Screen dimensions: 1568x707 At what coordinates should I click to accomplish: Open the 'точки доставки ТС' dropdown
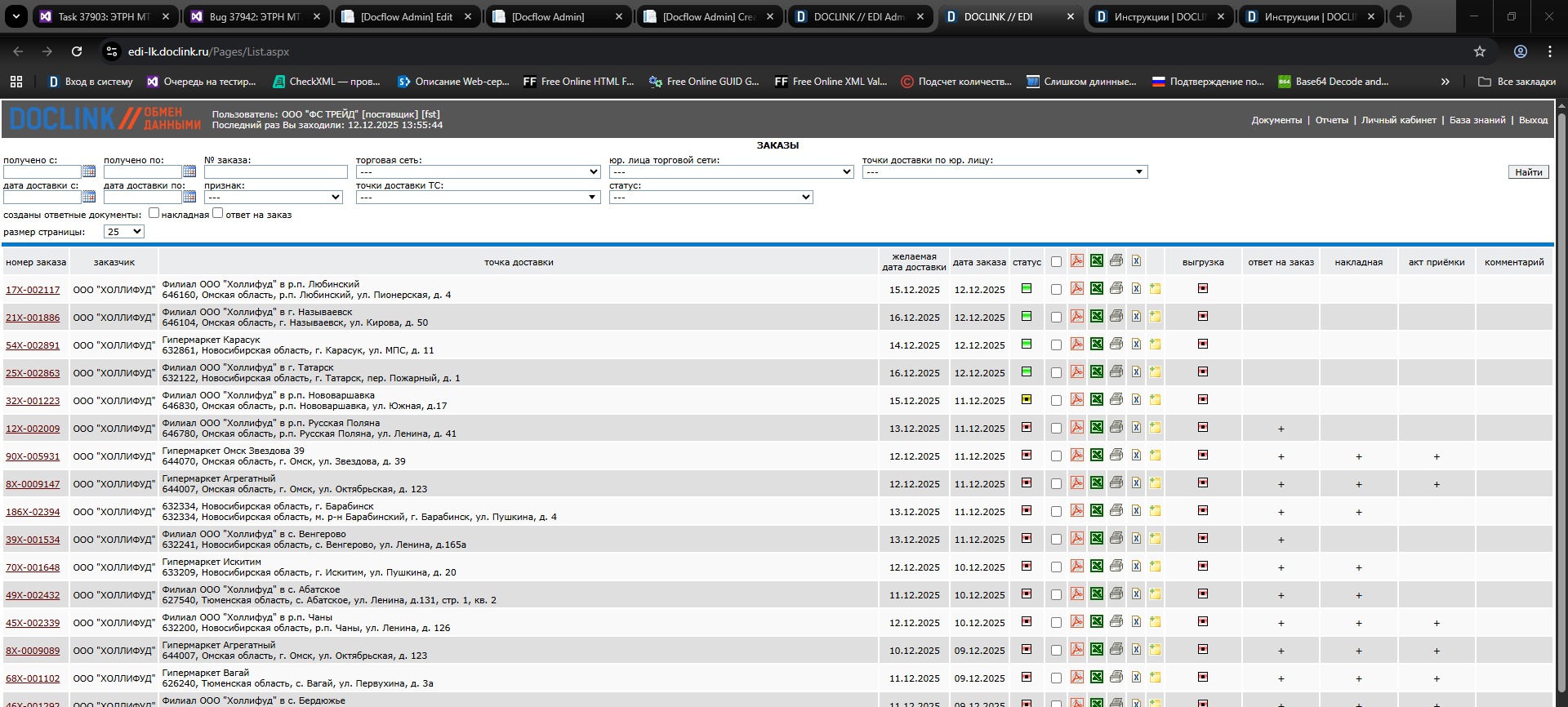coord(479,198)
